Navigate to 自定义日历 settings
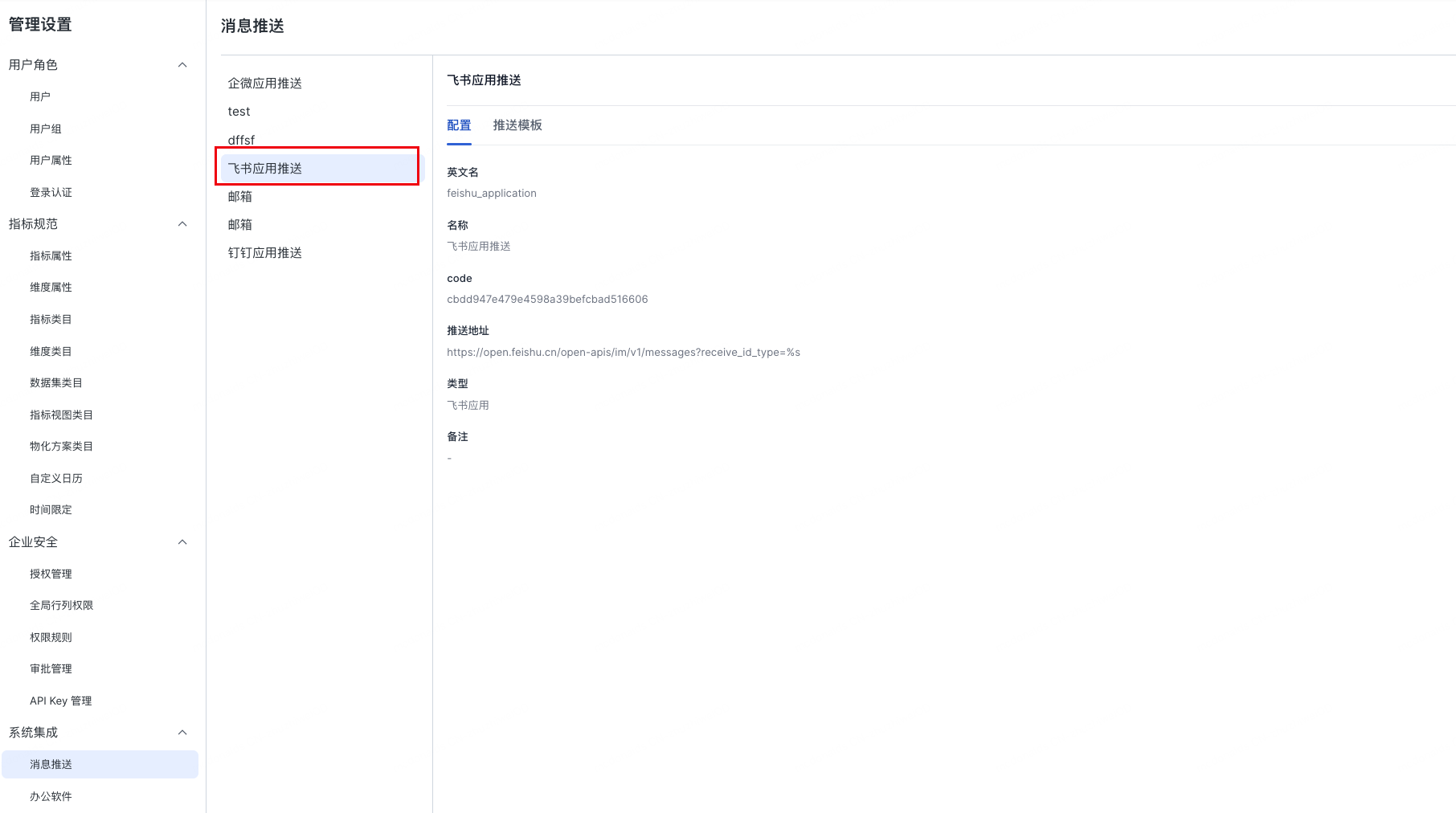Screen dimensions: 1456x813 point(56,479)
